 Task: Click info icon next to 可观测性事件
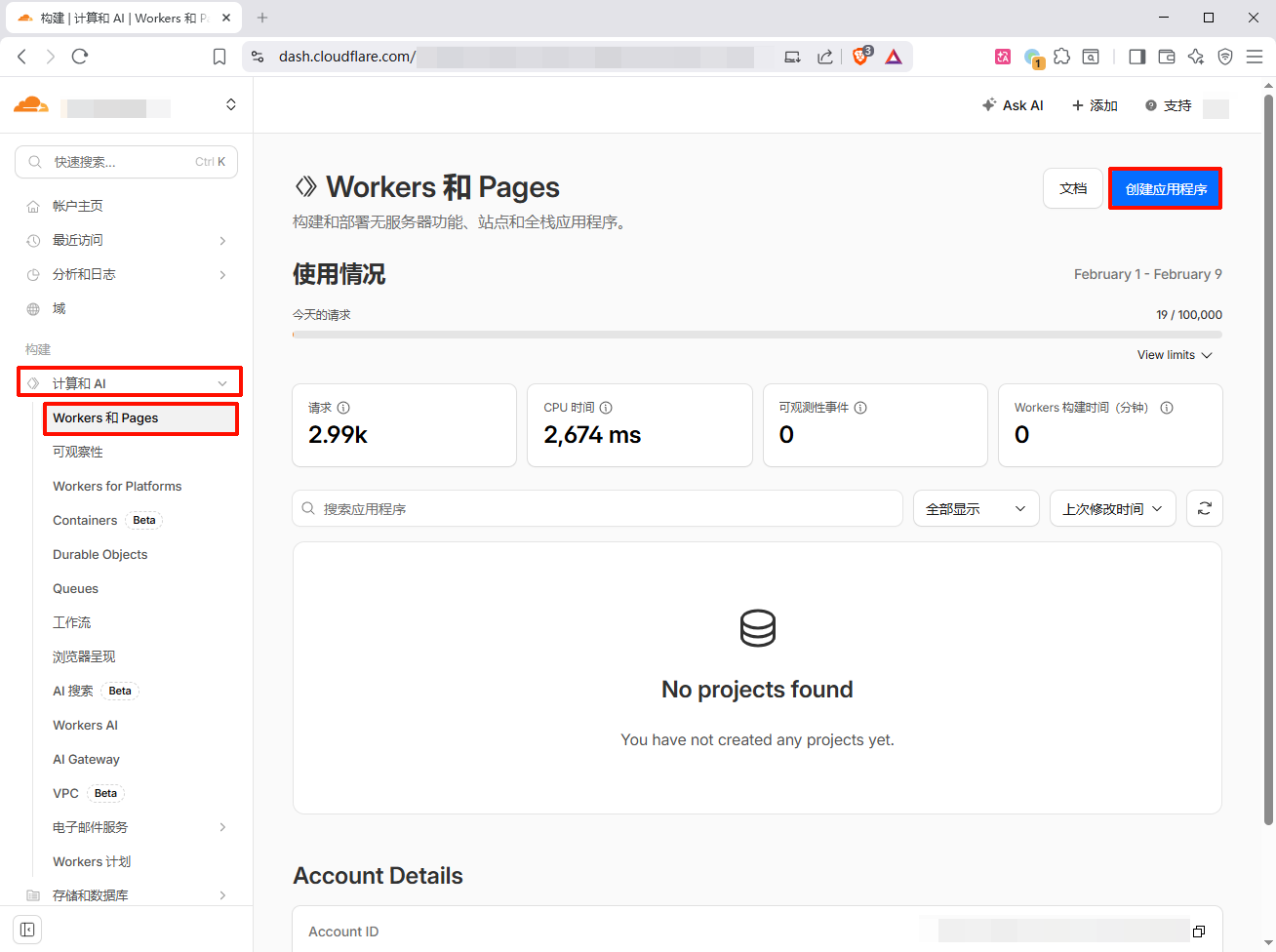(860, 408)
